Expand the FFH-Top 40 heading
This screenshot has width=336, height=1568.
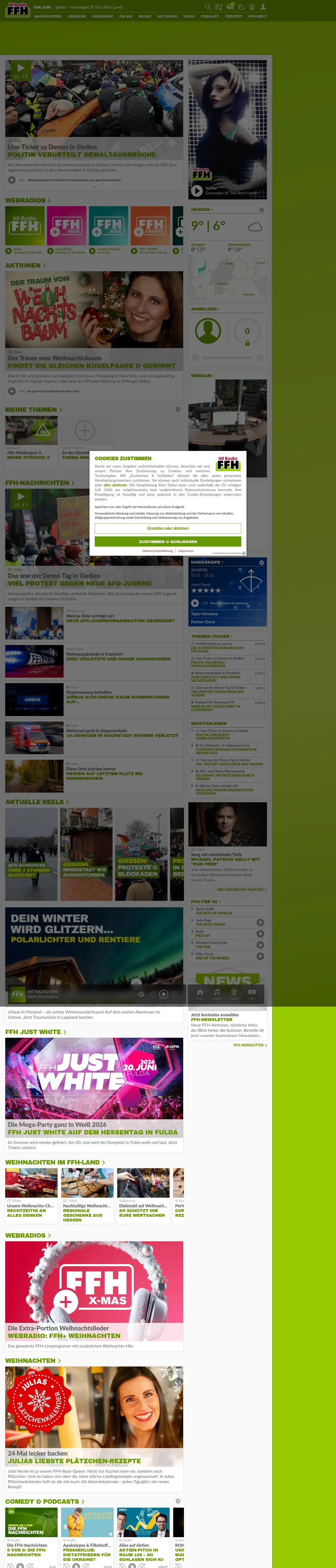coord(206,902)
